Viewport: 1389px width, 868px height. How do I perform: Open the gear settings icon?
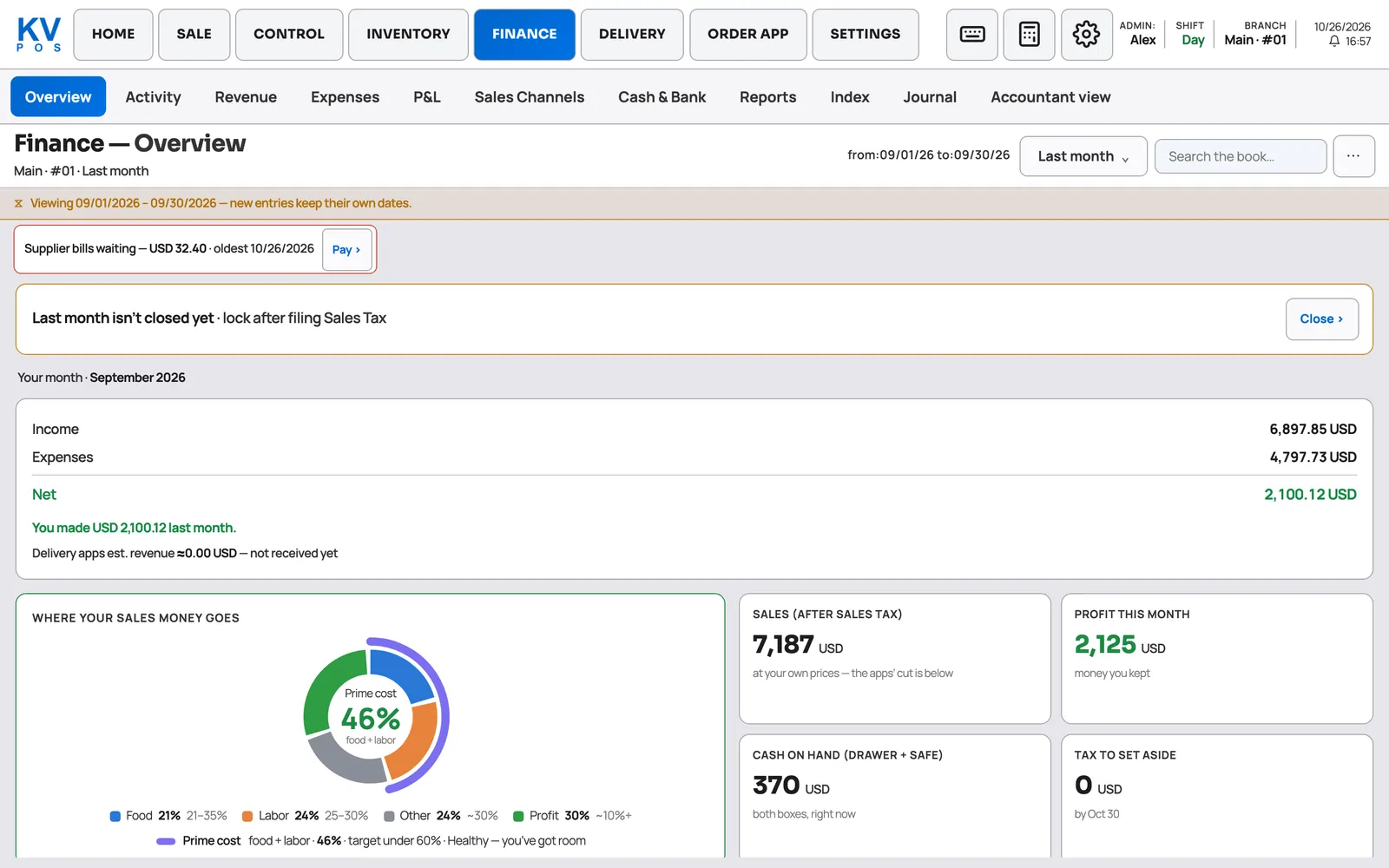tap(1086, 35)
